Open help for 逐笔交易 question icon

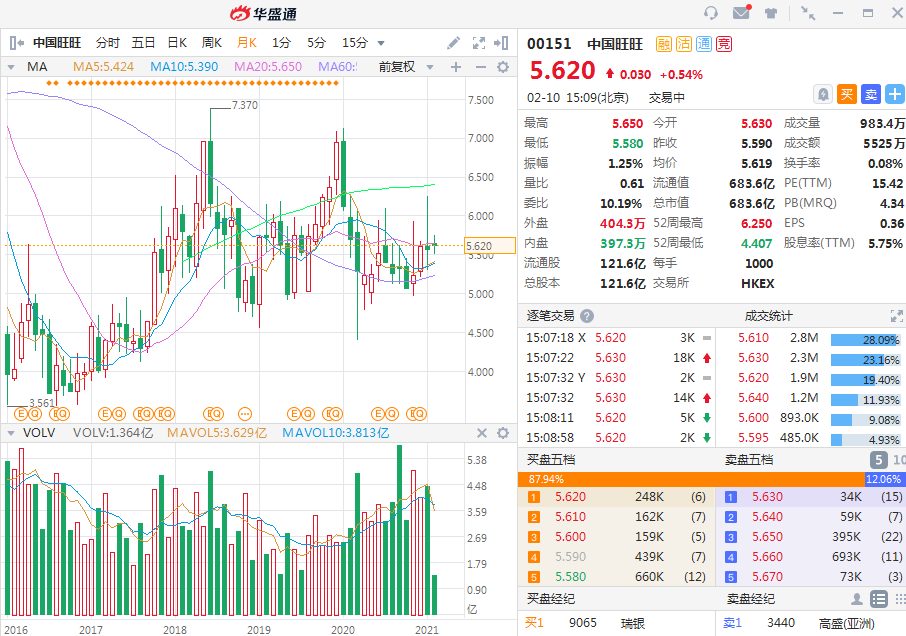pos(586,316)
